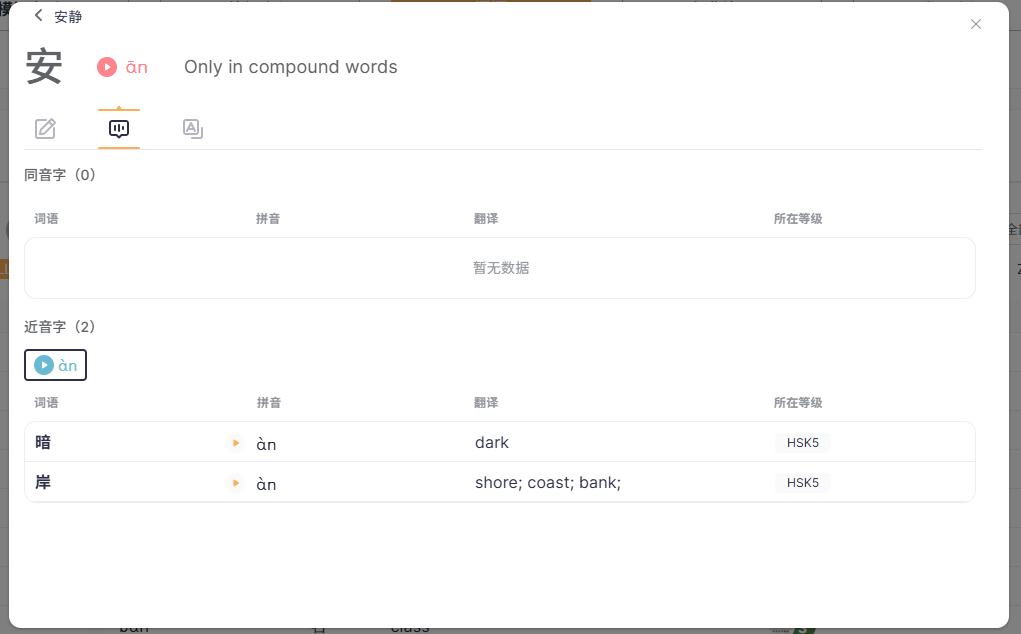Click HSK5 badge in 暗 row
Viewport: 1021px width, 634px height.
pos(802,443)
